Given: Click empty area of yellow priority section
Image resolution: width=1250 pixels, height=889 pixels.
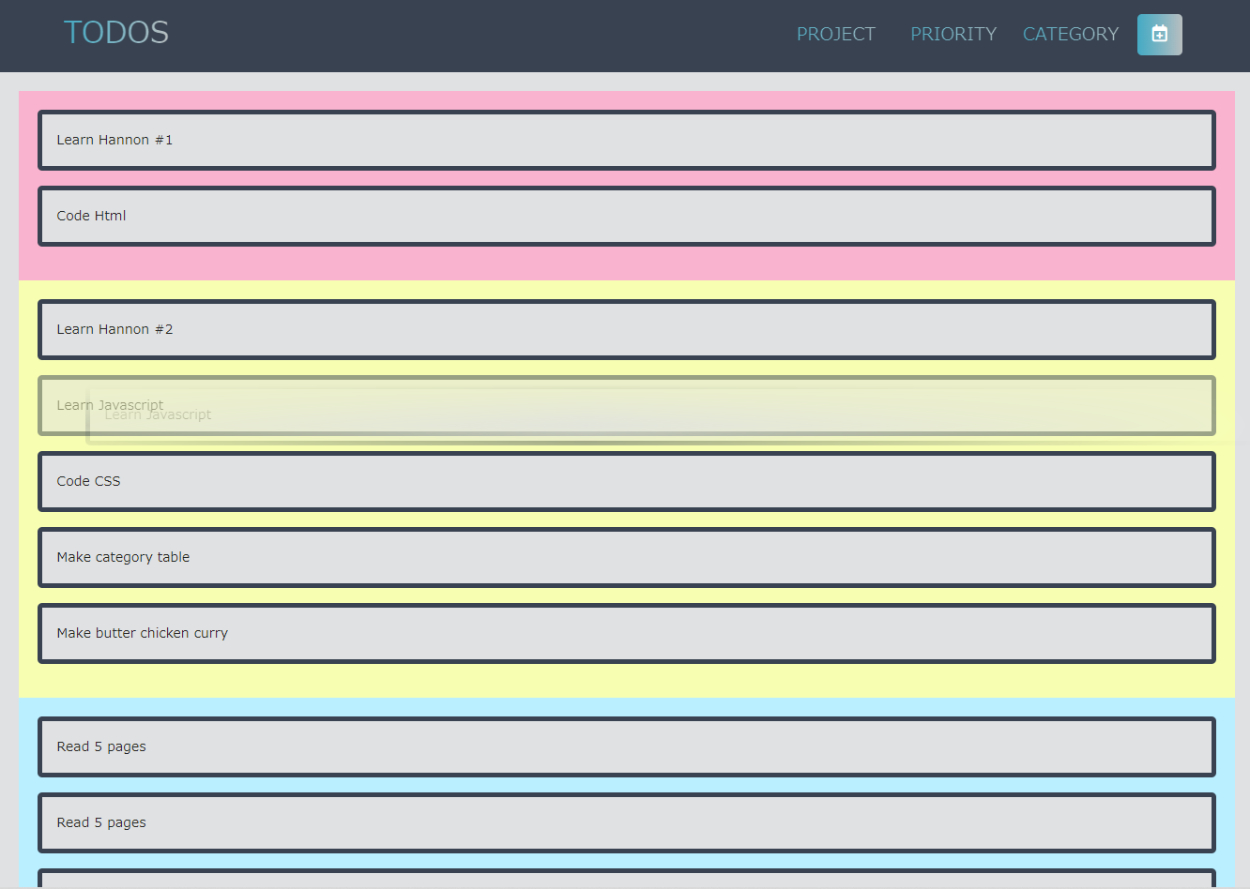Looking at the screenshot, I should pos(626,680).
